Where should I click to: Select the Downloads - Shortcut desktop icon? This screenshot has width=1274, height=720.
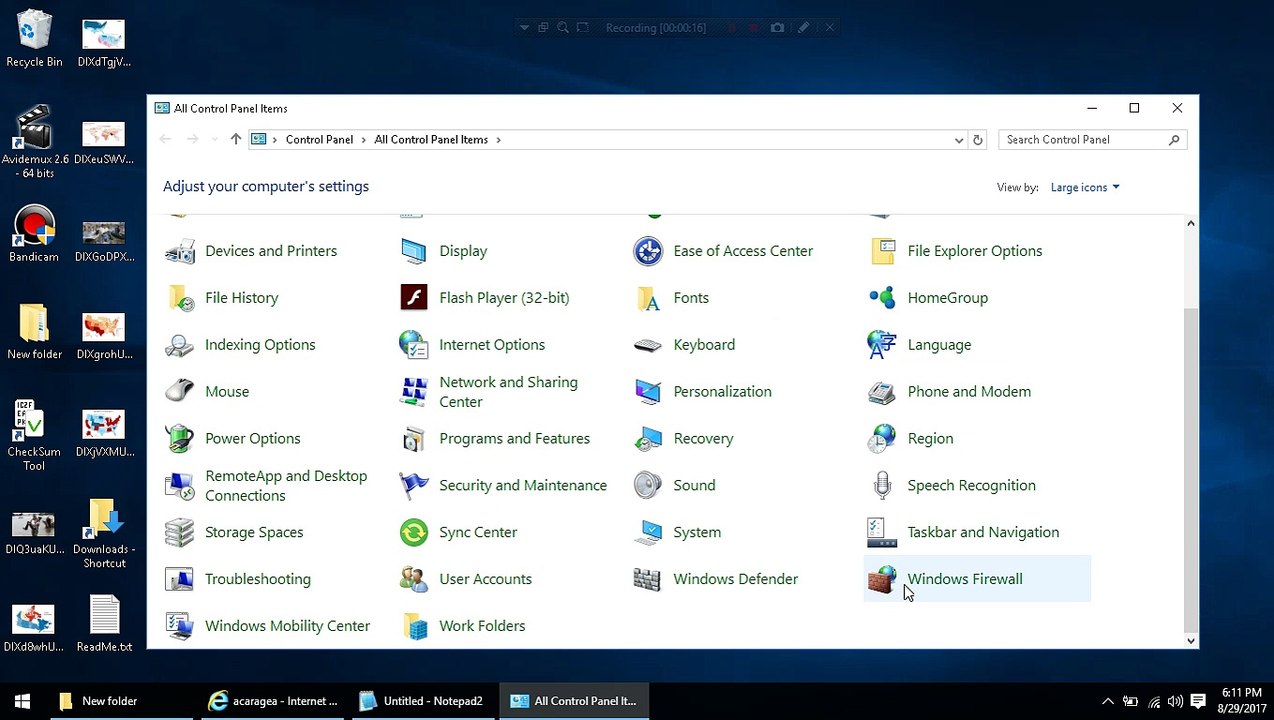tap(104, 534)
